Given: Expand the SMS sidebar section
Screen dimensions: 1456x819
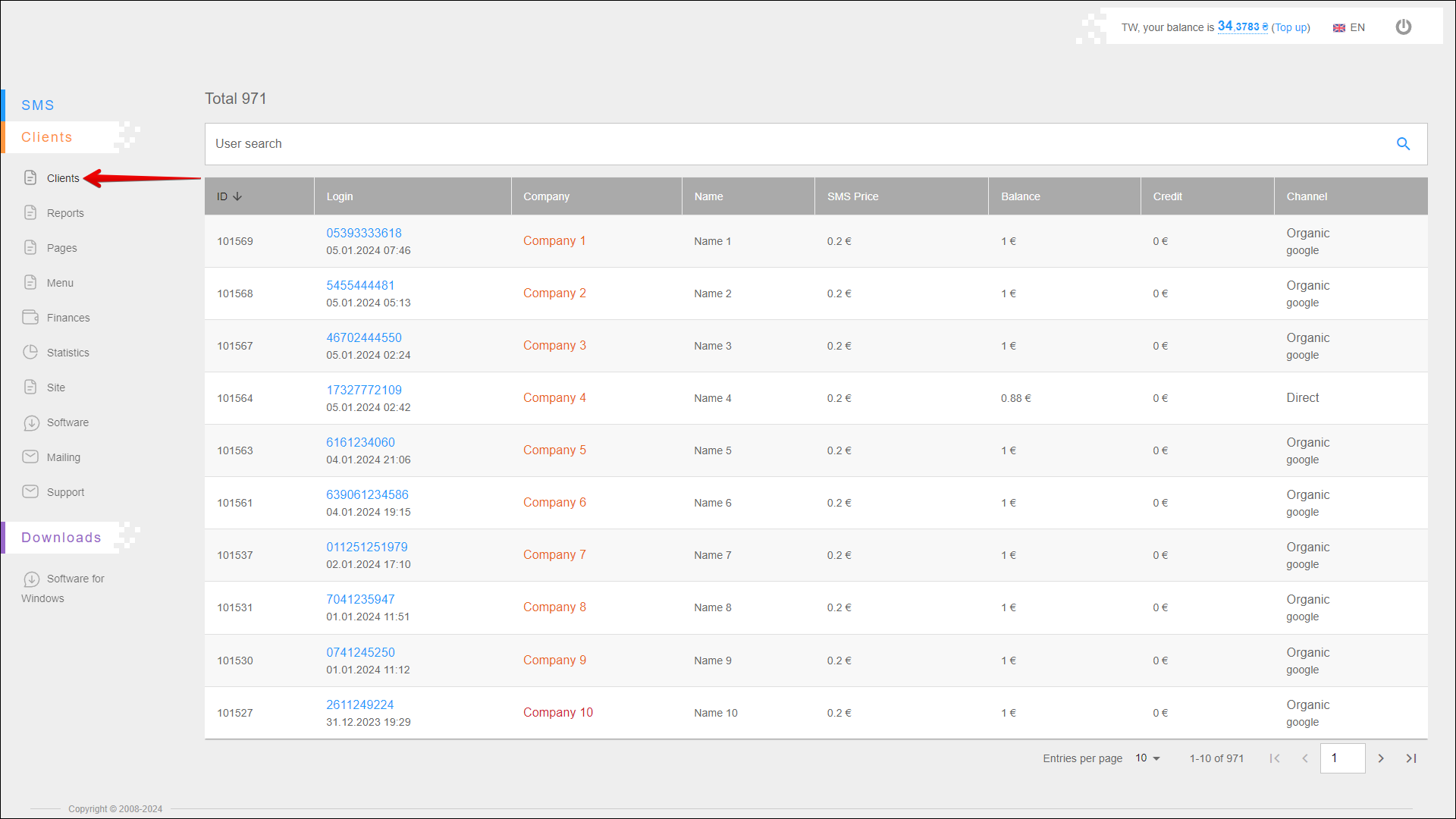Looking at the screenshot, I should 38,105.
